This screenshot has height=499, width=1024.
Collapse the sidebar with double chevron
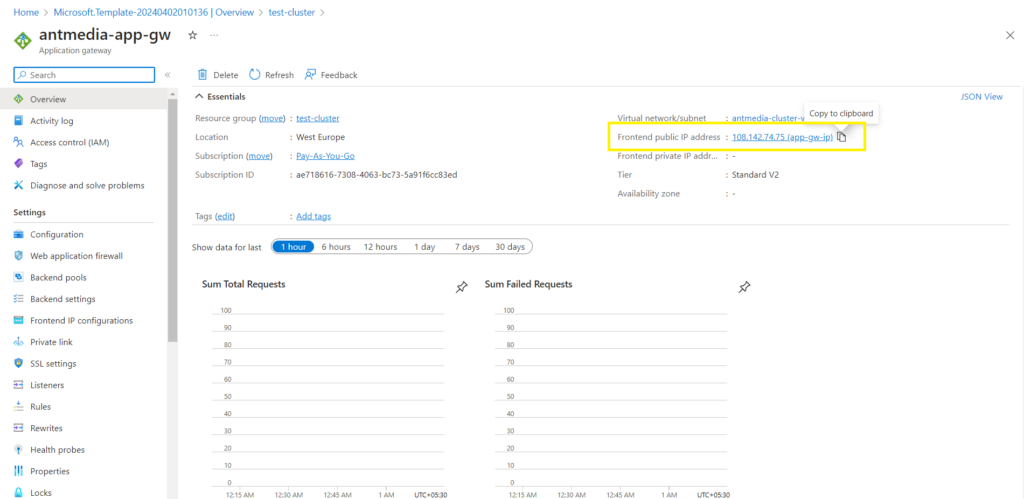(x=167, y=75)
